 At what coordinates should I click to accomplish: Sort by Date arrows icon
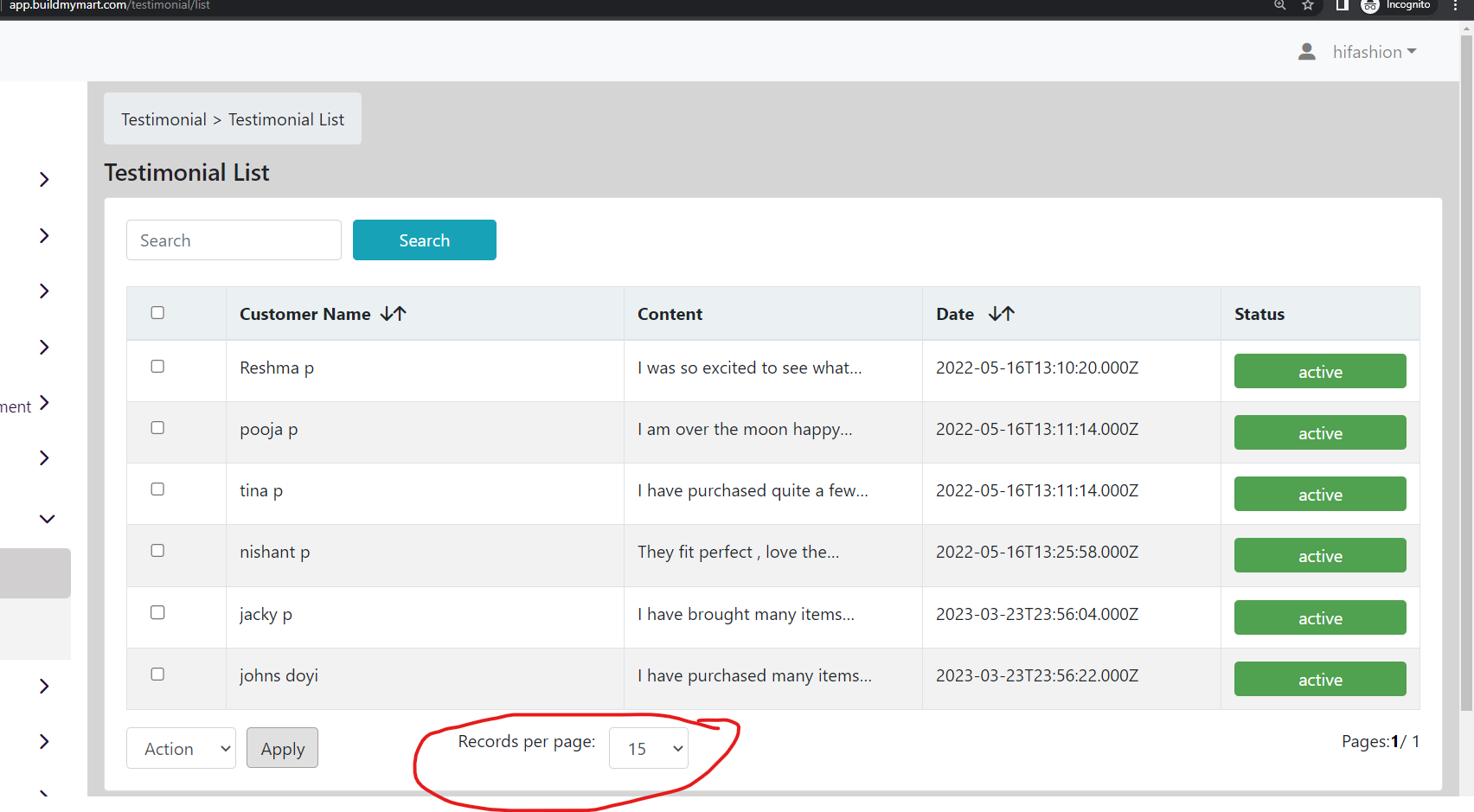tap(1002, 314)
